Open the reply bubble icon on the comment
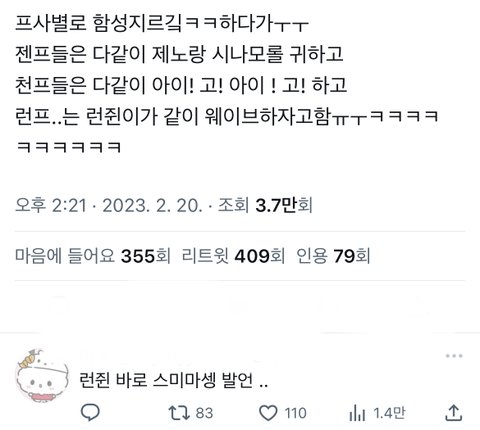 coord(90,413)
